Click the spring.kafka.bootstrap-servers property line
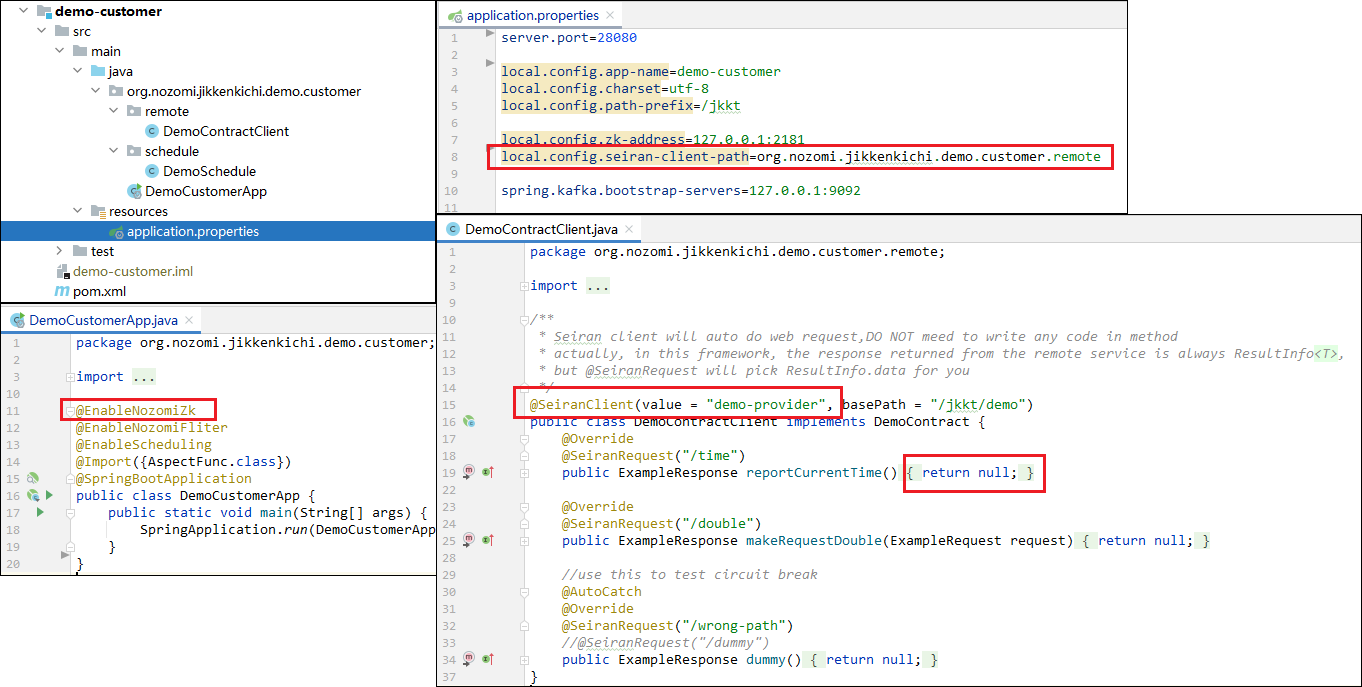 pyautogui.click(x=681, y=190)
